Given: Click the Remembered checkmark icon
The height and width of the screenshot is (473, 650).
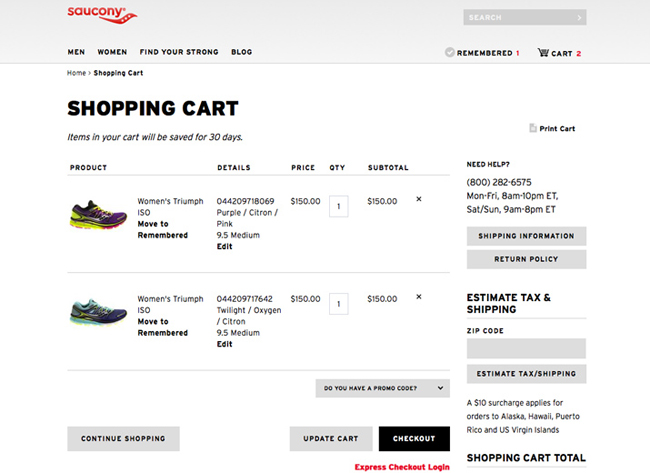Looking at the screenshot, I should coord(450,53).
